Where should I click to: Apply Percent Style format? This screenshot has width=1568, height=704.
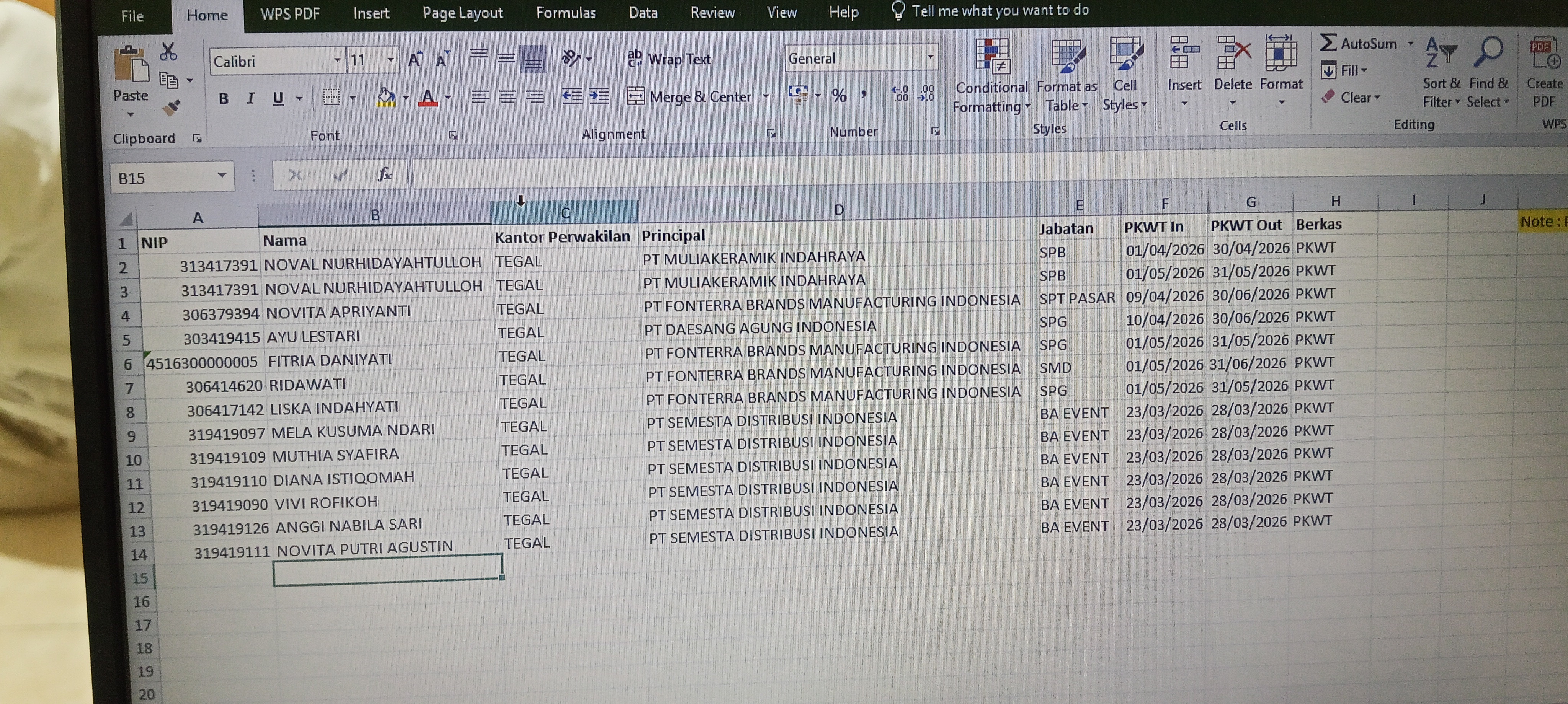click(840, 95)
